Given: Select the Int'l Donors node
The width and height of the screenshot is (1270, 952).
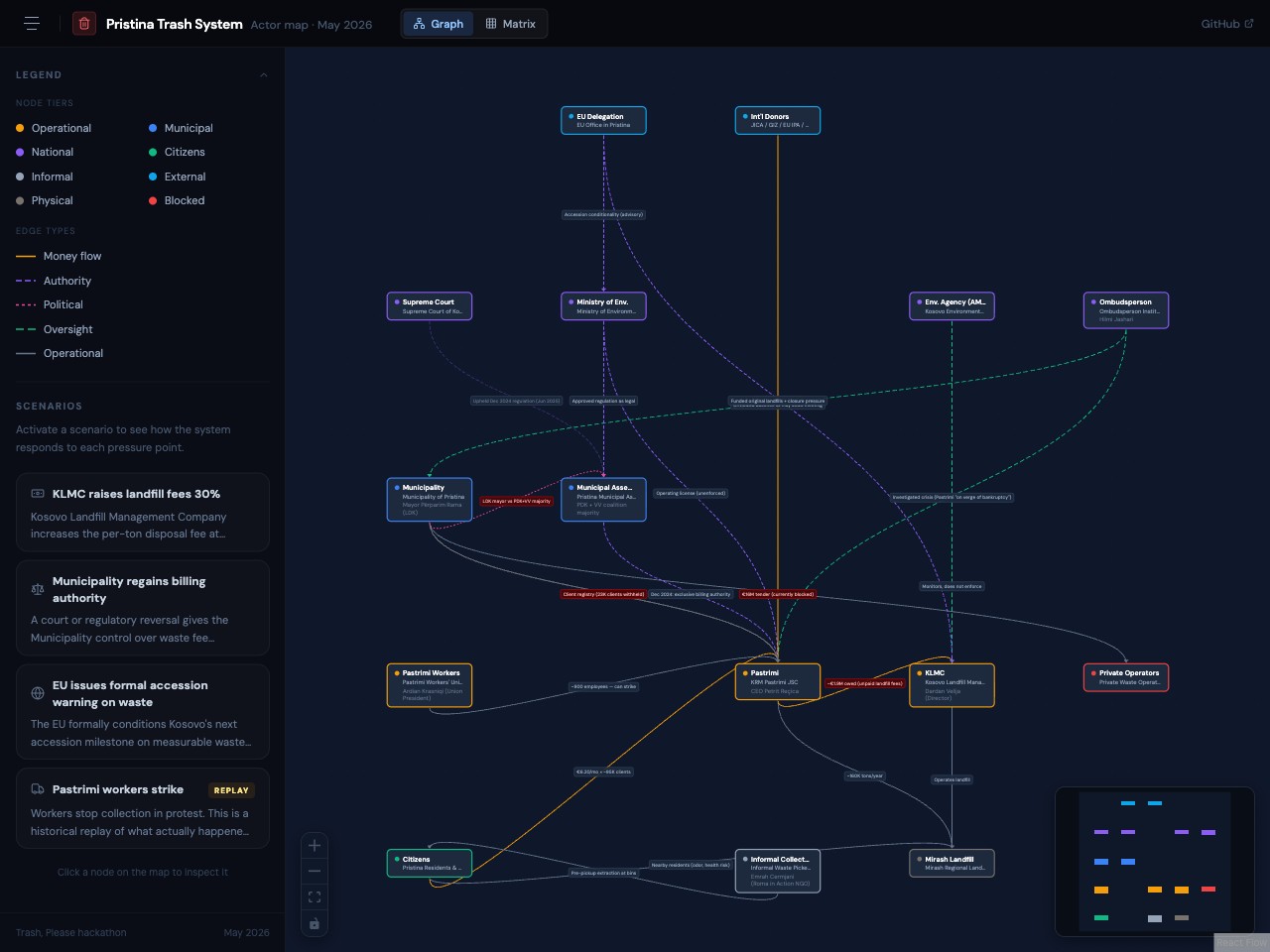Looking at the screenshot, I should pyautogui.click(x=778, y=120).
